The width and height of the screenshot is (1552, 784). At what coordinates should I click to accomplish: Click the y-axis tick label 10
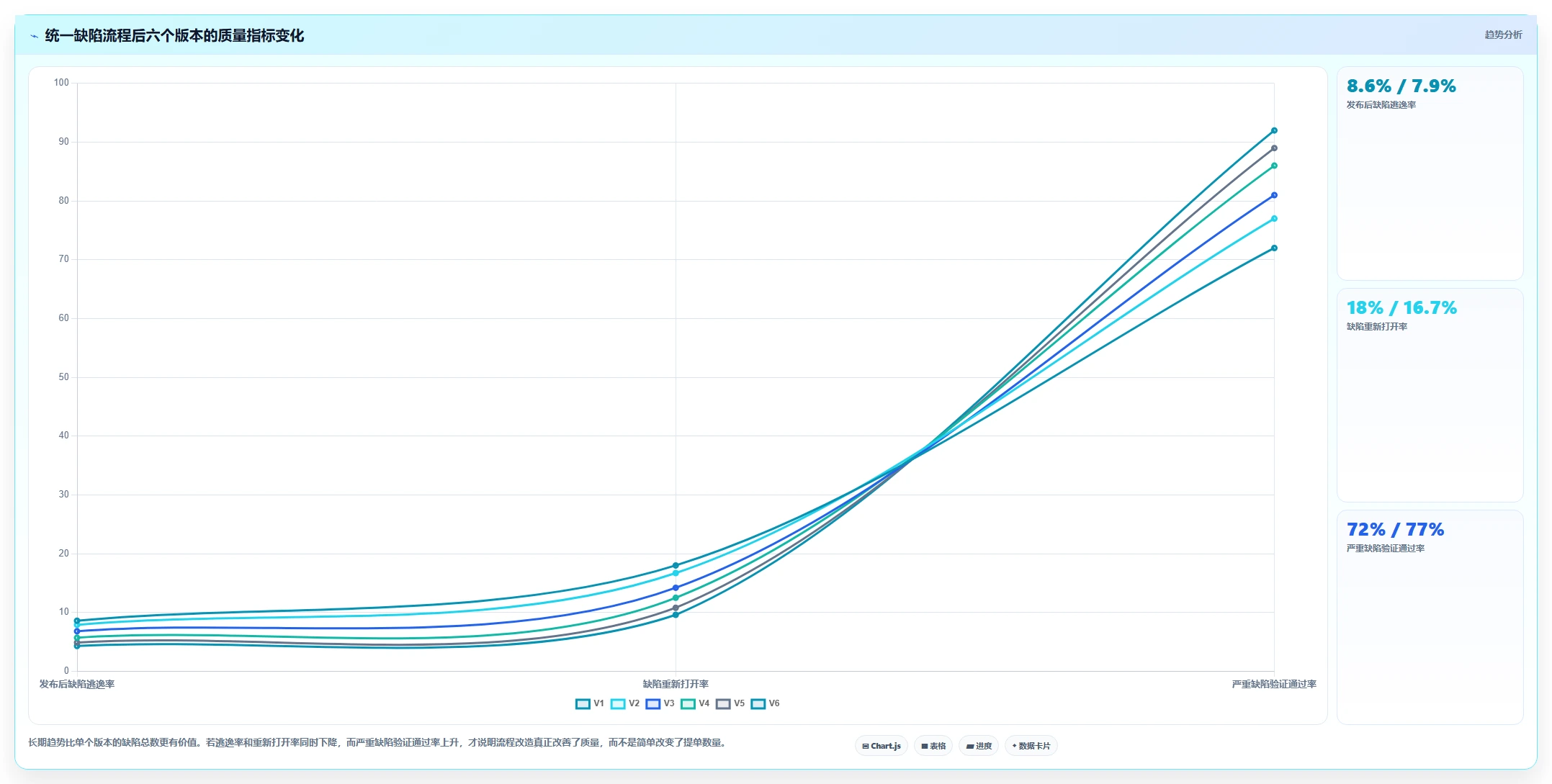click(64, 612)
